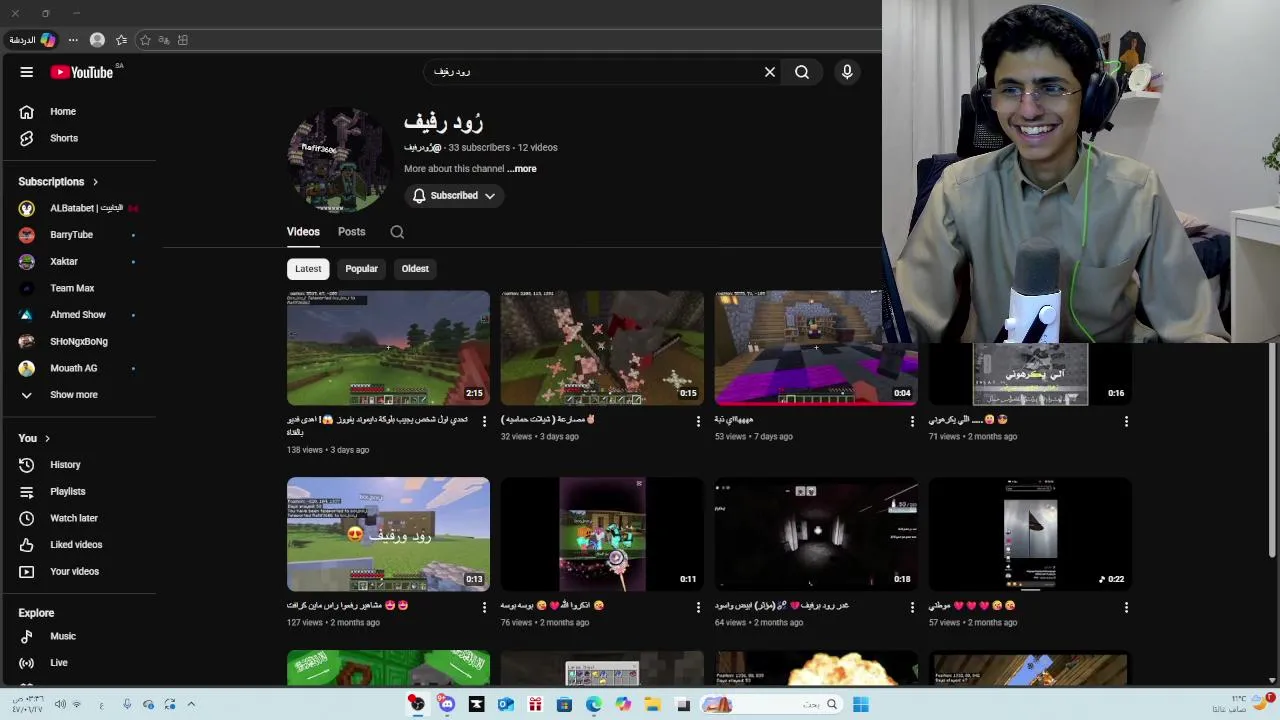The width and height of the screenshot is (1280, 720).
Task: Switch to the Videos tab
Action: point(303,232)
